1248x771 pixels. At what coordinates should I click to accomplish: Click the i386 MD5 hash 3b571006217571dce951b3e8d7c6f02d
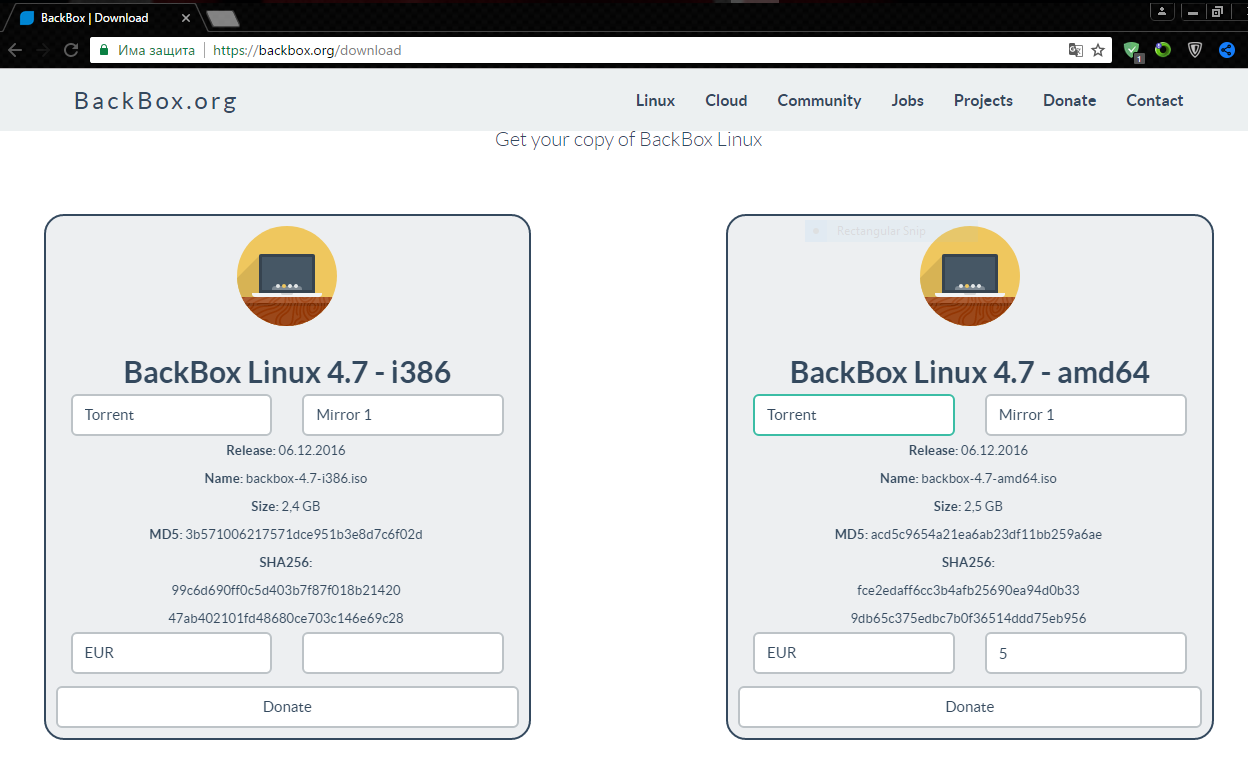[304, 535]
